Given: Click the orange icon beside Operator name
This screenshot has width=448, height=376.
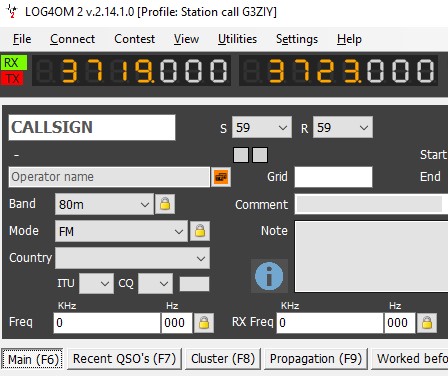Looking at the screenshot, I should coord(221,177).
